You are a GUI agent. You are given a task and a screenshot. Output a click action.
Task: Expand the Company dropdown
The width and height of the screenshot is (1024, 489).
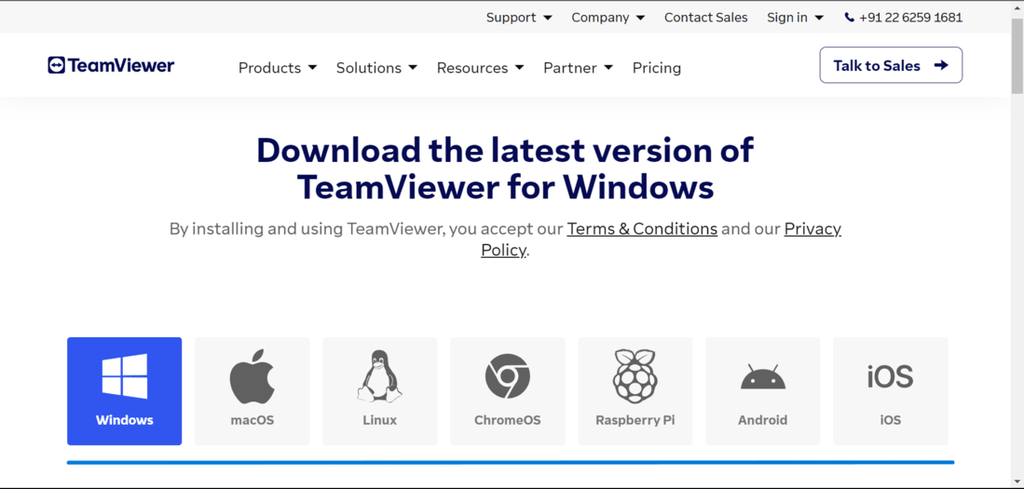(608, 18)
